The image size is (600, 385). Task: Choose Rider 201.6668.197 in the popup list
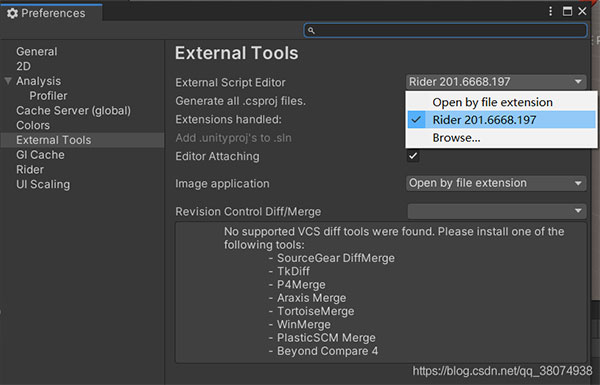coord(501,120)
